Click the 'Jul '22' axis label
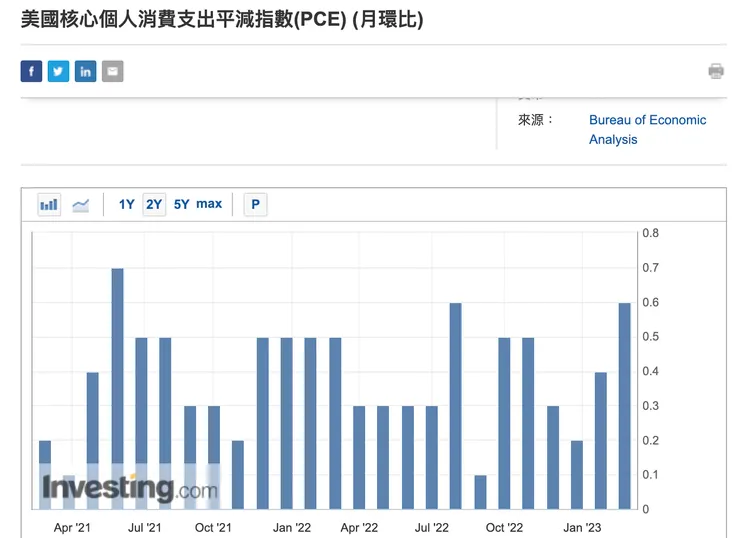The height and width of the screenshot is (538, 740). click(x=431, y=528)
